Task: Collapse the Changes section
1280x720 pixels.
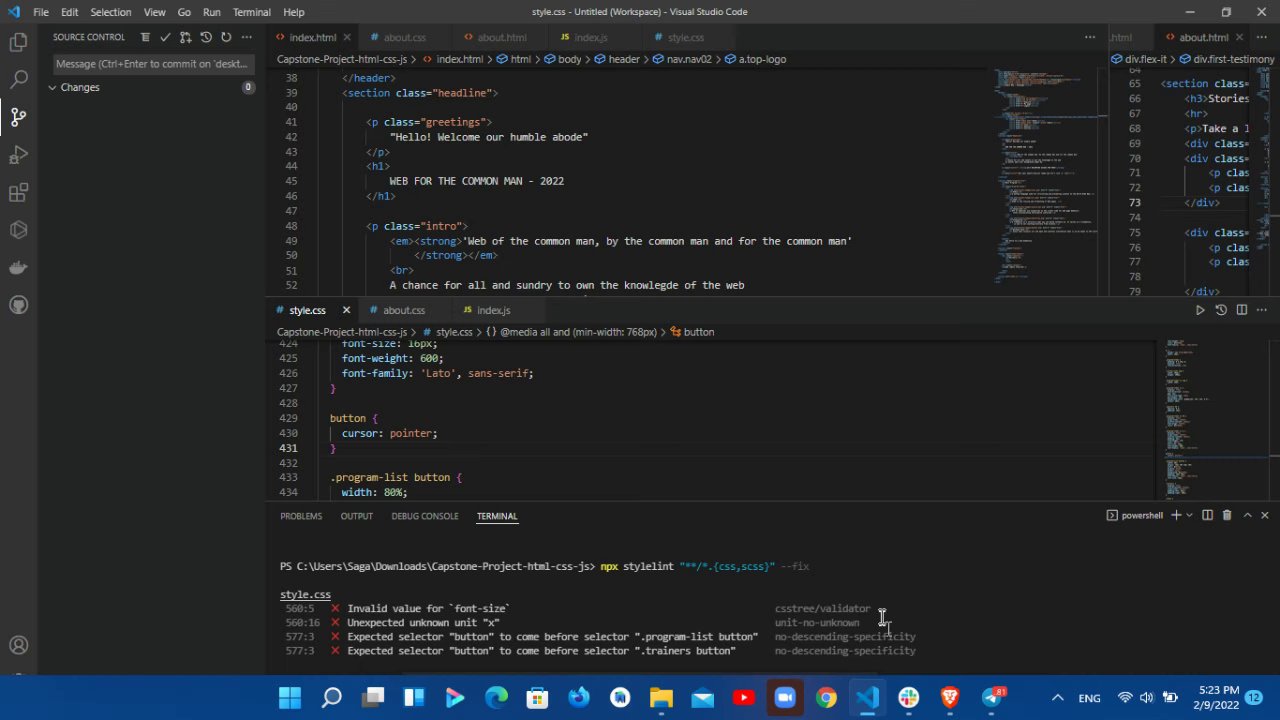Action: click(x=53, y=87)
